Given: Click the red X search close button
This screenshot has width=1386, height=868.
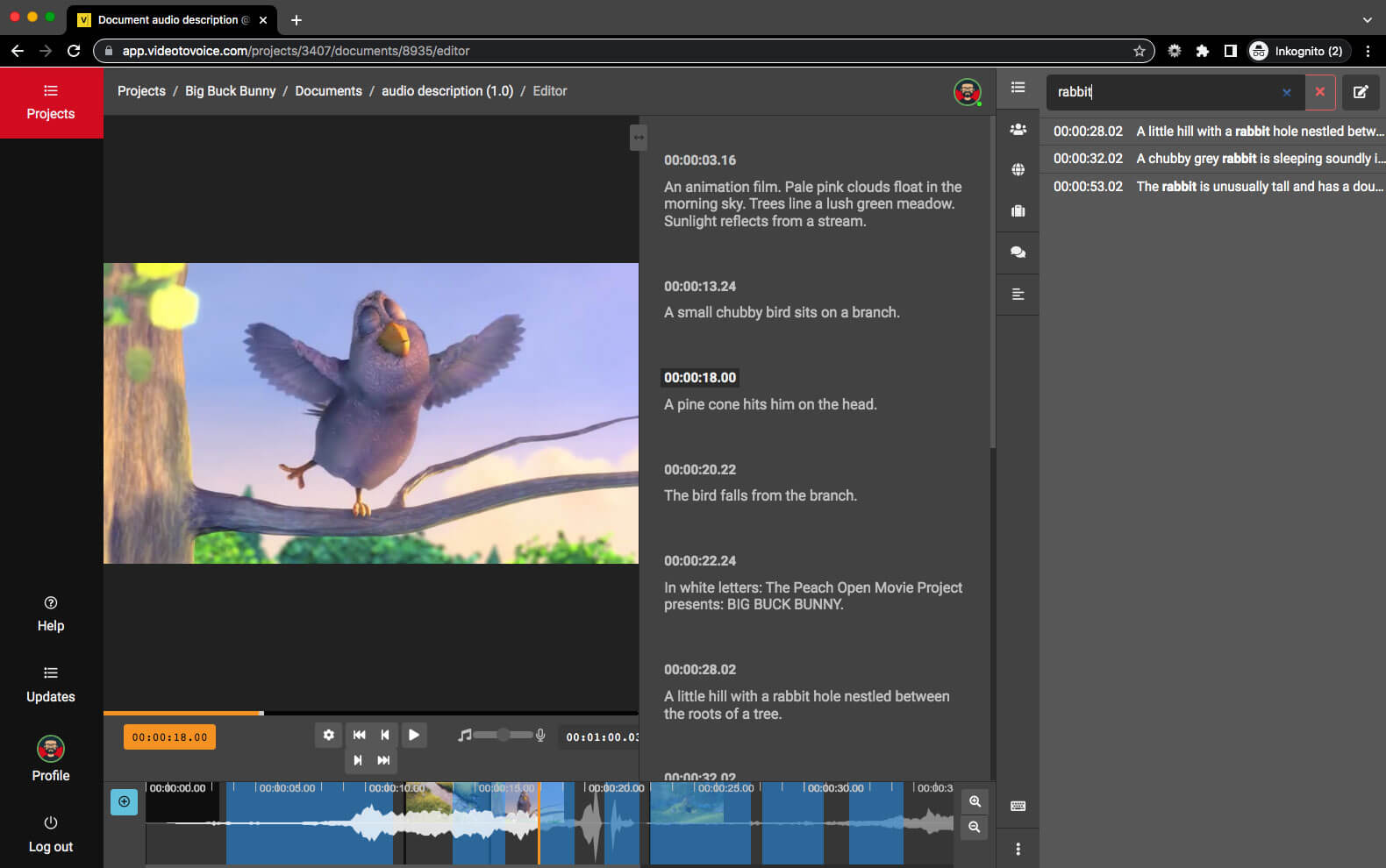Looking at the screenshot, I should (1319, 92).
